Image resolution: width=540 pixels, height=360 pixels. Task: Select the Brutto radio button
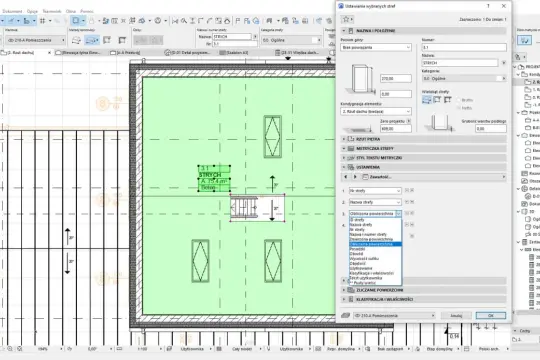point(458,100)
